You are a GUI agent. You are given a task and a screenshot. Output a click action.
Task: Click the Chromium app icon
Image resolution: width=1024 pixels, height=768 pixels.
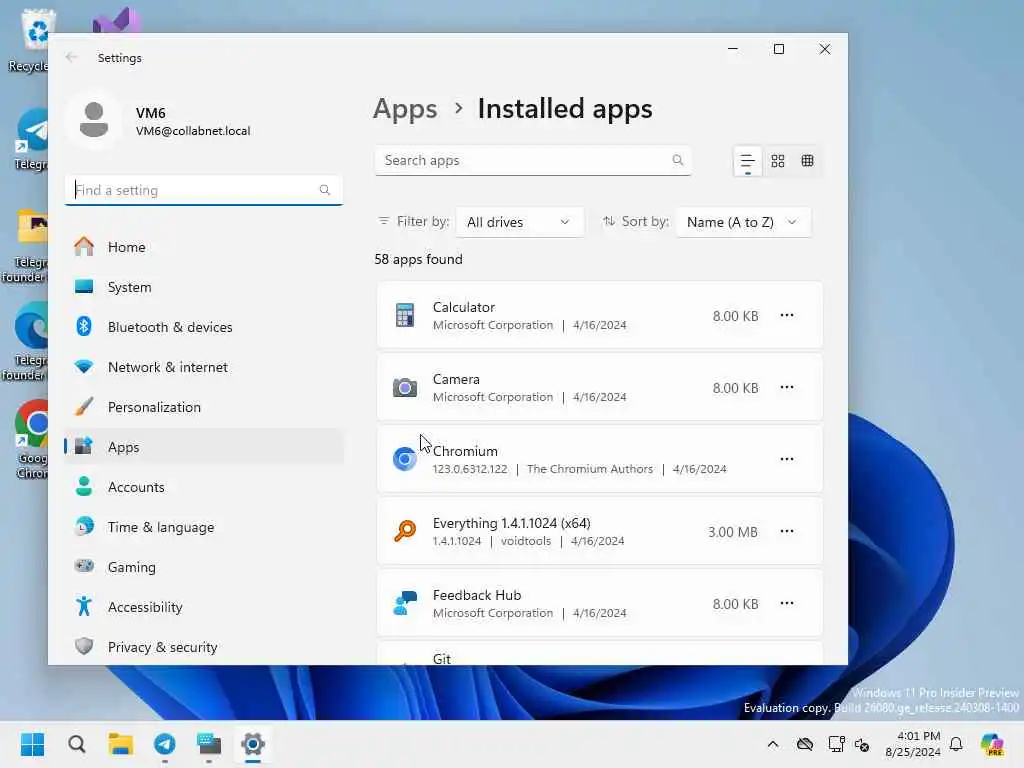(405, 459)
